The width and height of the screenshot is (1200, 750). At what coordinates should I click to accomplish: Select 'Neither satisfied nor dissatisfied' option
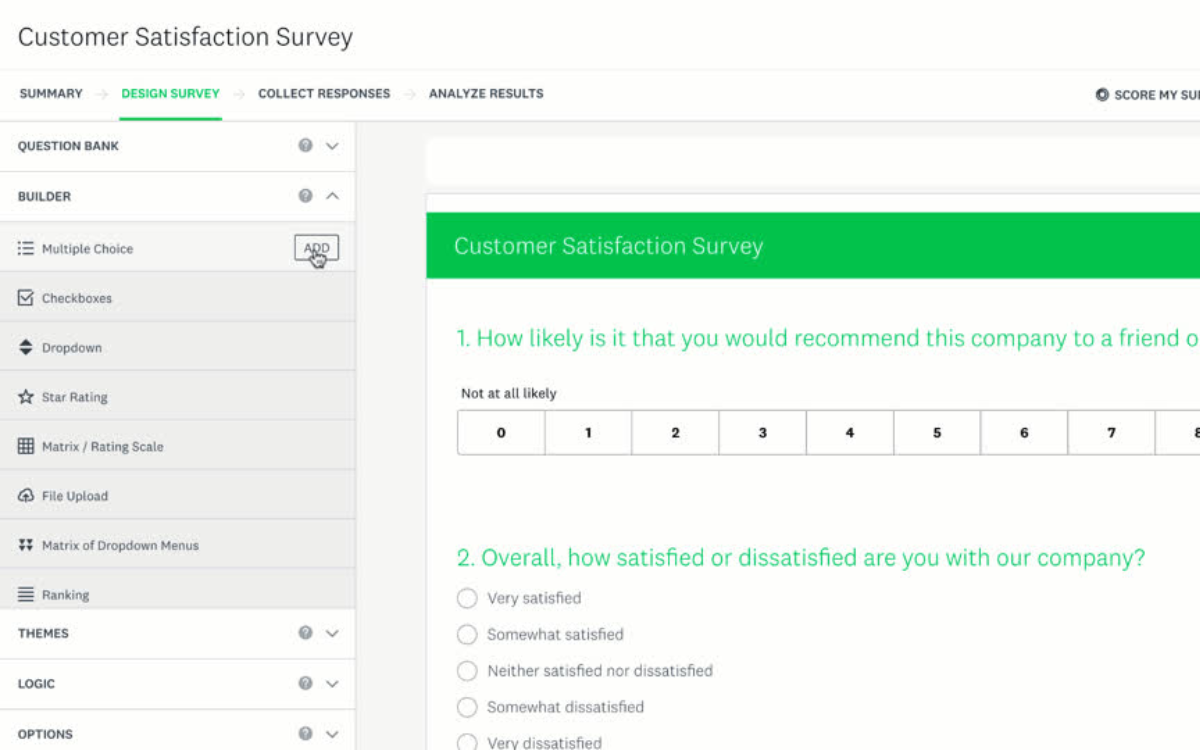[467, 671]
